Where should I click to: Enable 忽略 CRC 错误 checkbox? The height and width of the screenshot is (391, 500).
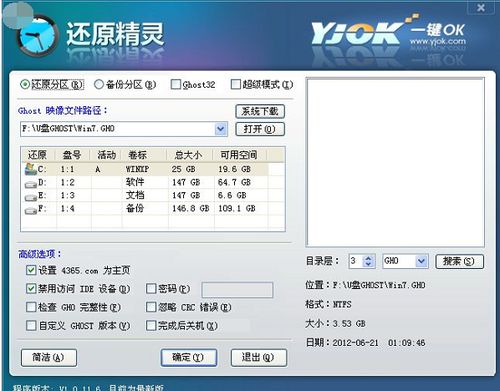[x=151, y=307]
